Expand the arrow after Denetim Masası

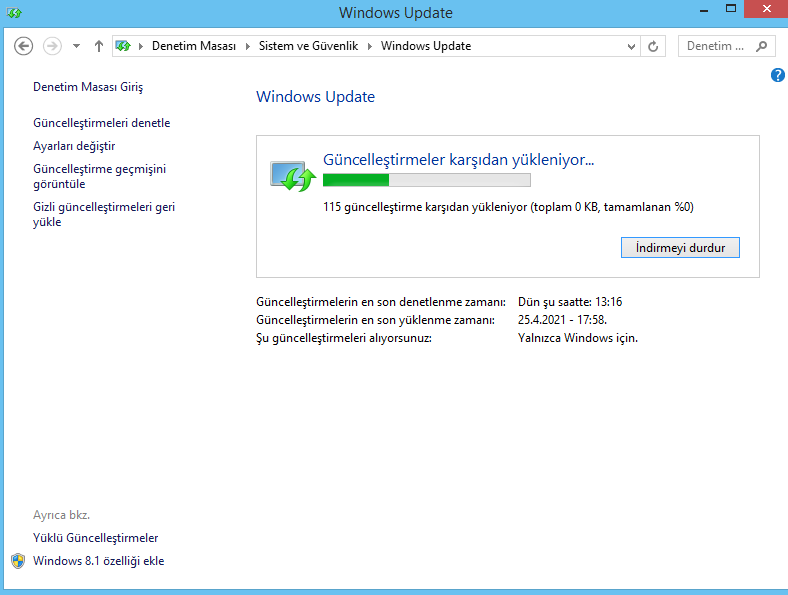point(248,46)
